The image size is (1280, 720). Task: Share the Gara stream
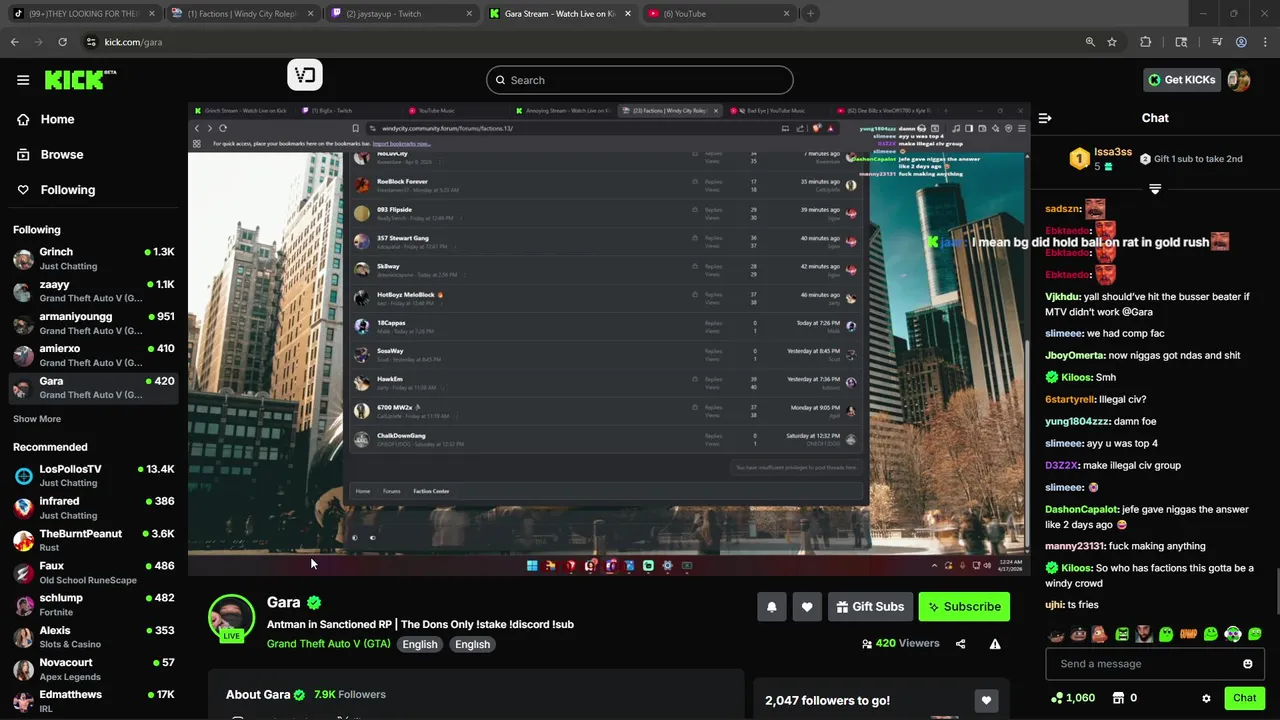(x=961, y=644)
